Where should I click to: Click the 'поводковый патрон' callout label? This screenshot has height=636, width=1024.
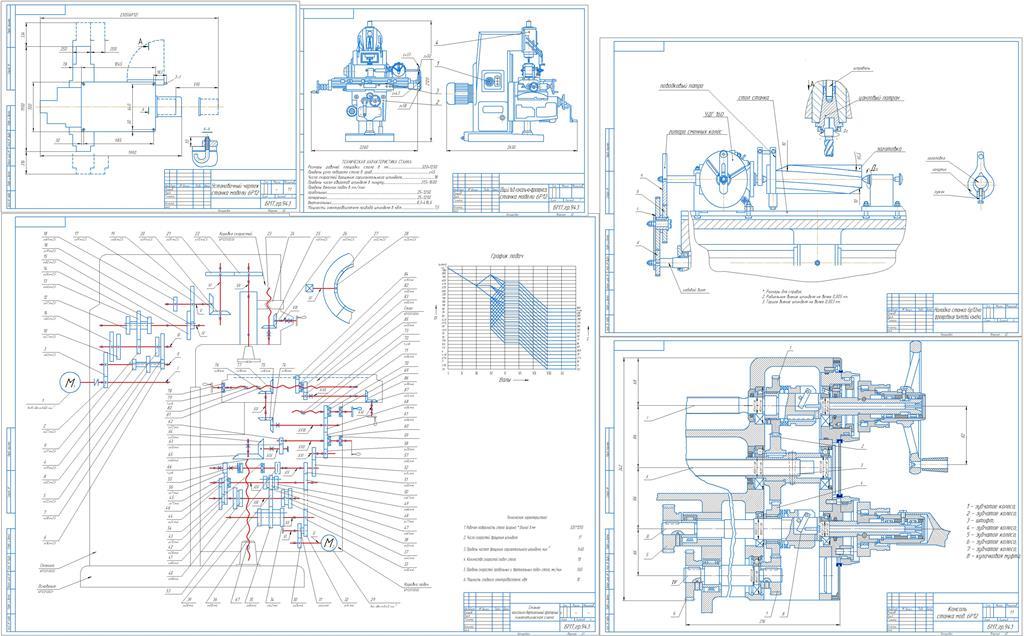(681, 85)
